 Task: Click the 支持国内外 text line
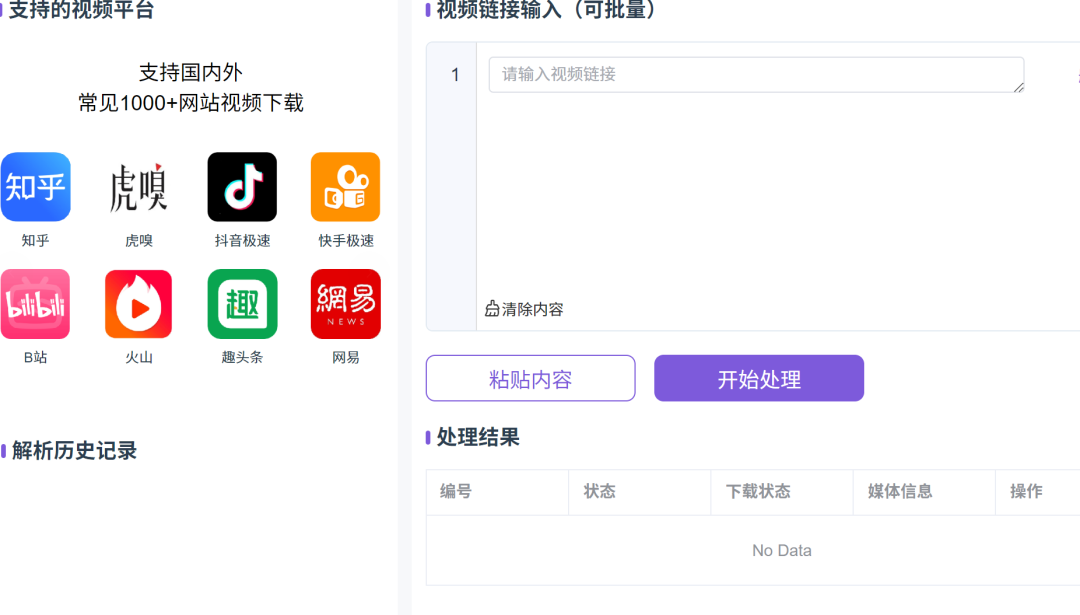191,72
